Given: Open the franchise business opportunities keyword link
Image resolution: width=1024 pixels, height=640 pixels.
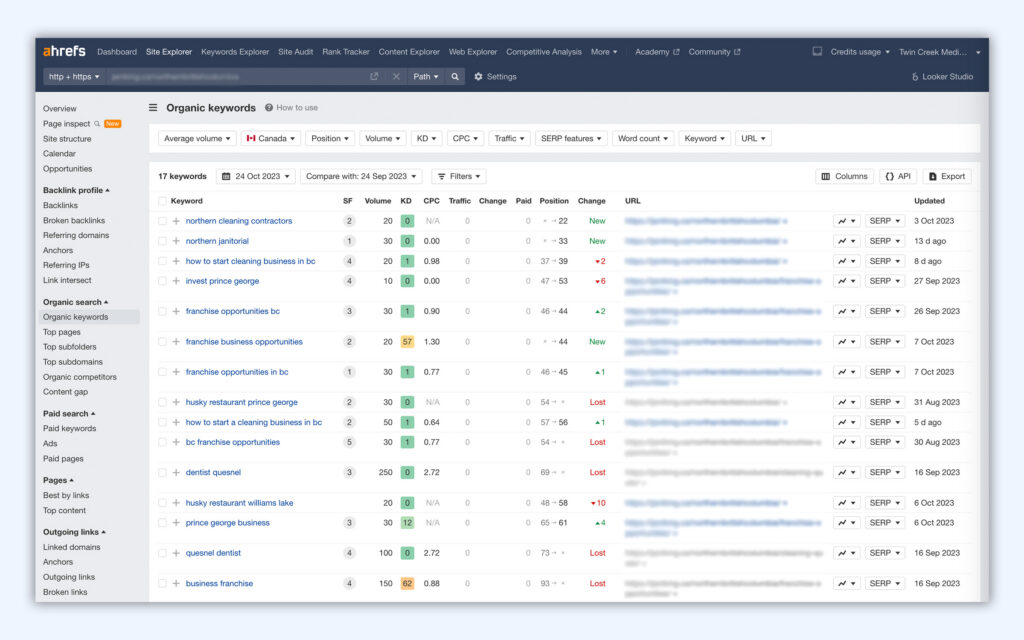Looking at the screenshot, I should pyautogui.click(x=244, y=342).
